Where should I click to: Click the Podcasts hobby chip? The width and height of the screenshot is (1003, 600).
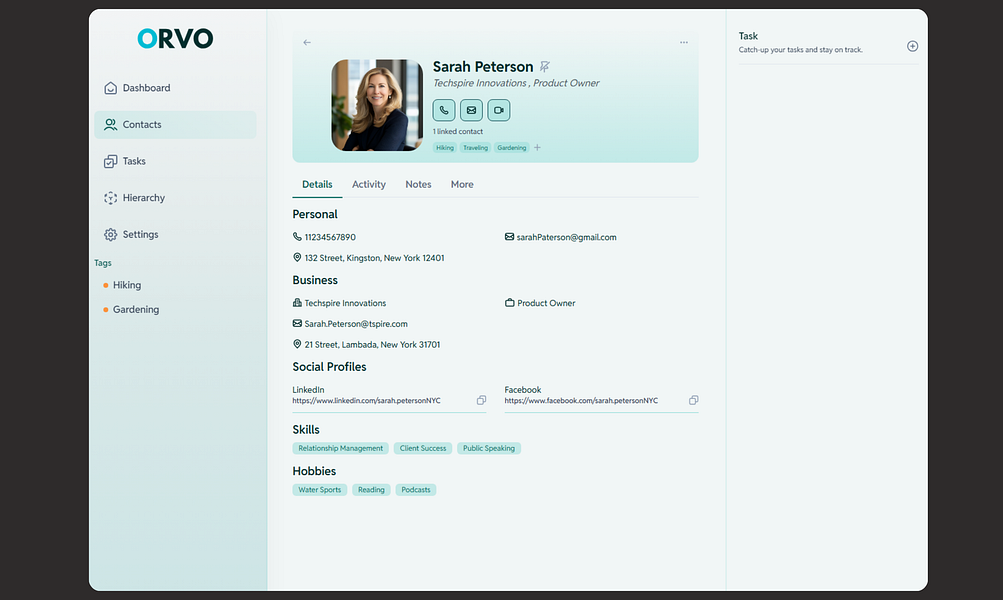(416, 490)
